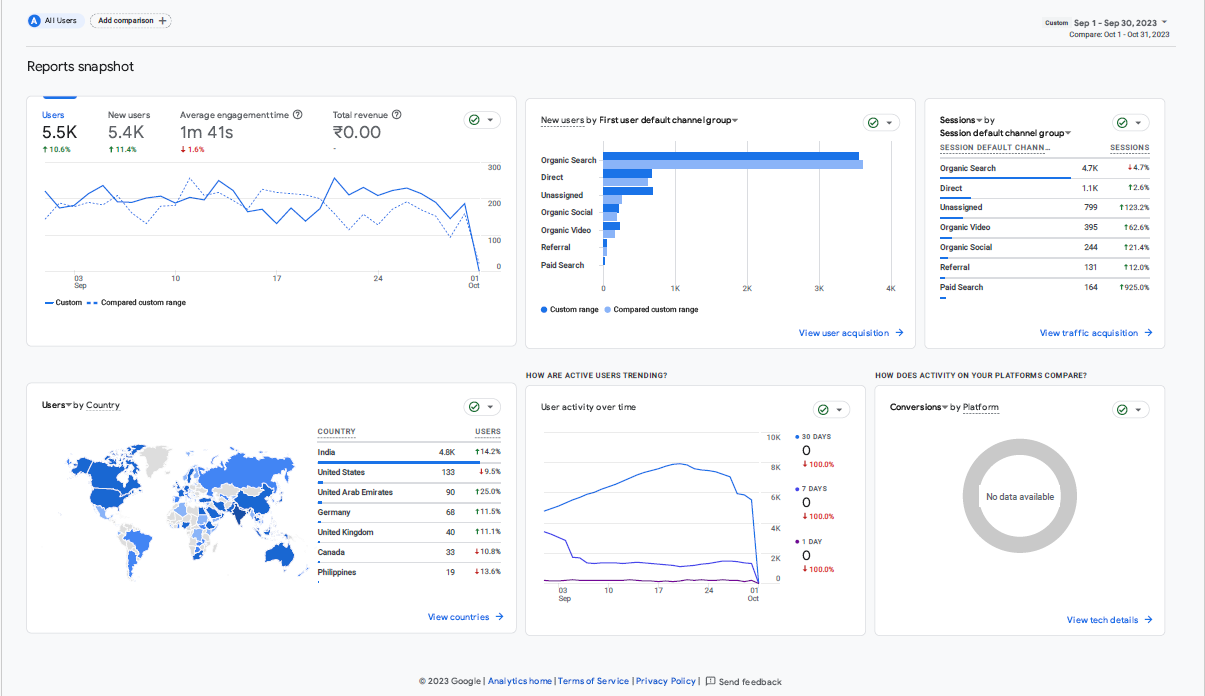
Task: Click the plus icon in Add comparison
Action: 163,20
